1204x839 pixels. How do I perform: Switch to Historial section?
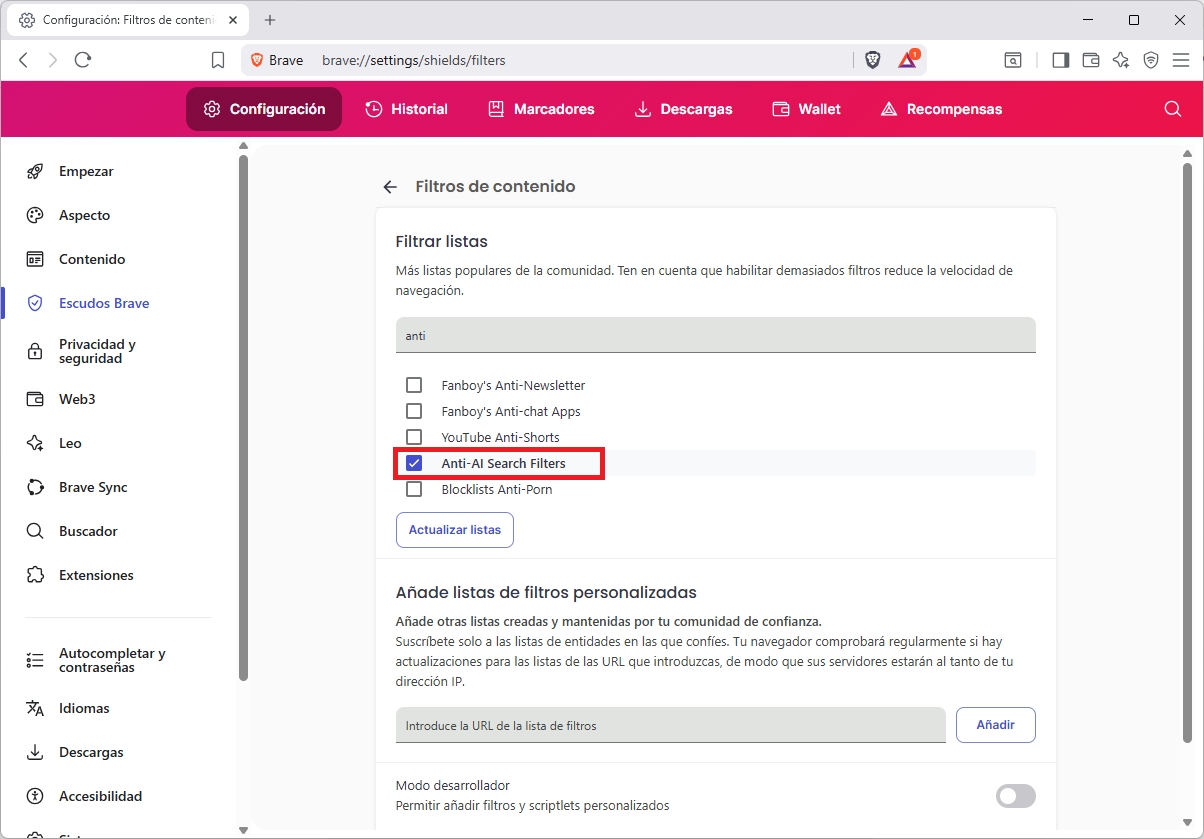(x=406, y=109)
